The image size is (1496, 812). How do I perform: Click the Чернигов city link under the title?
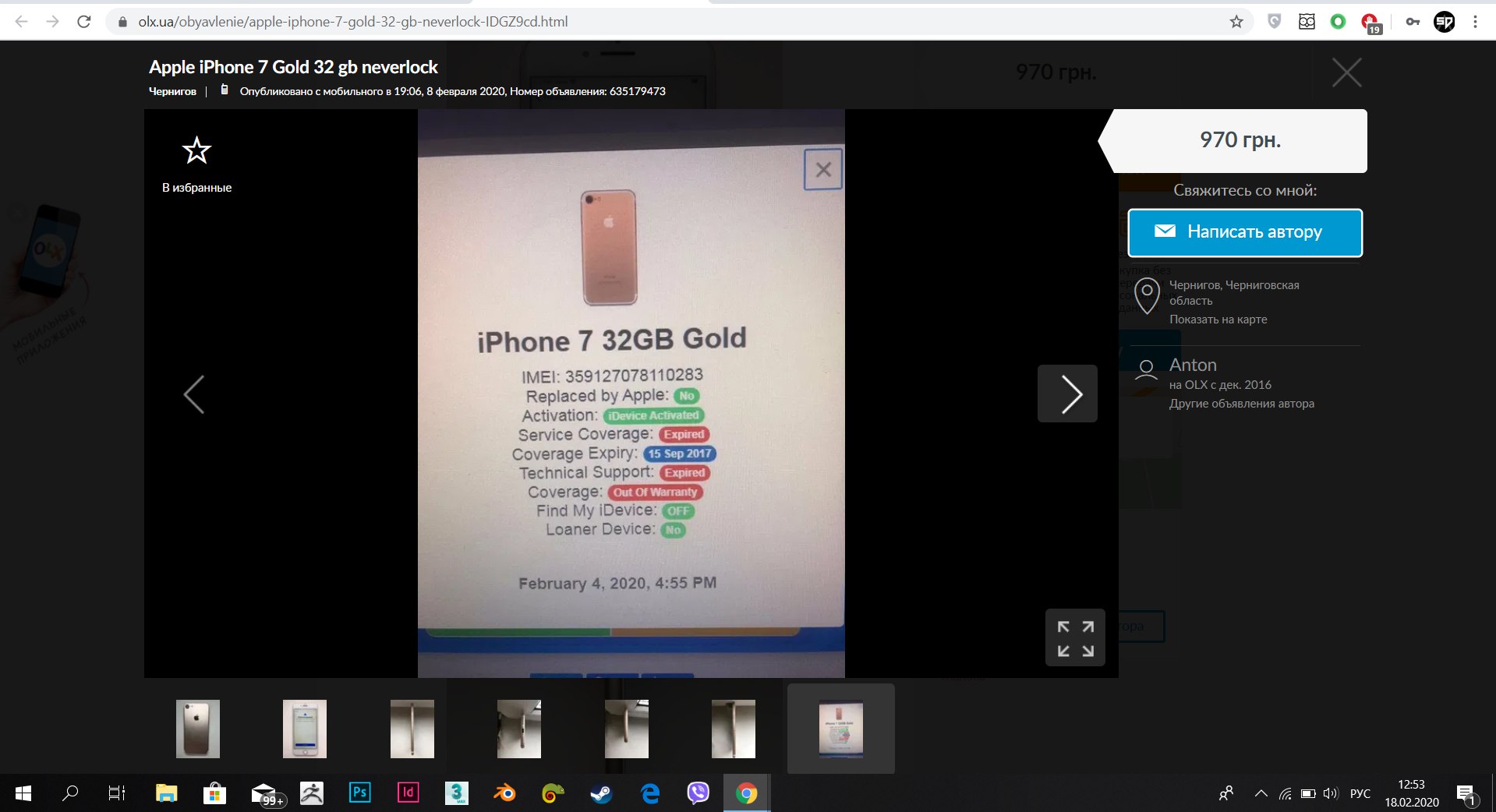(x=172, y=91)
